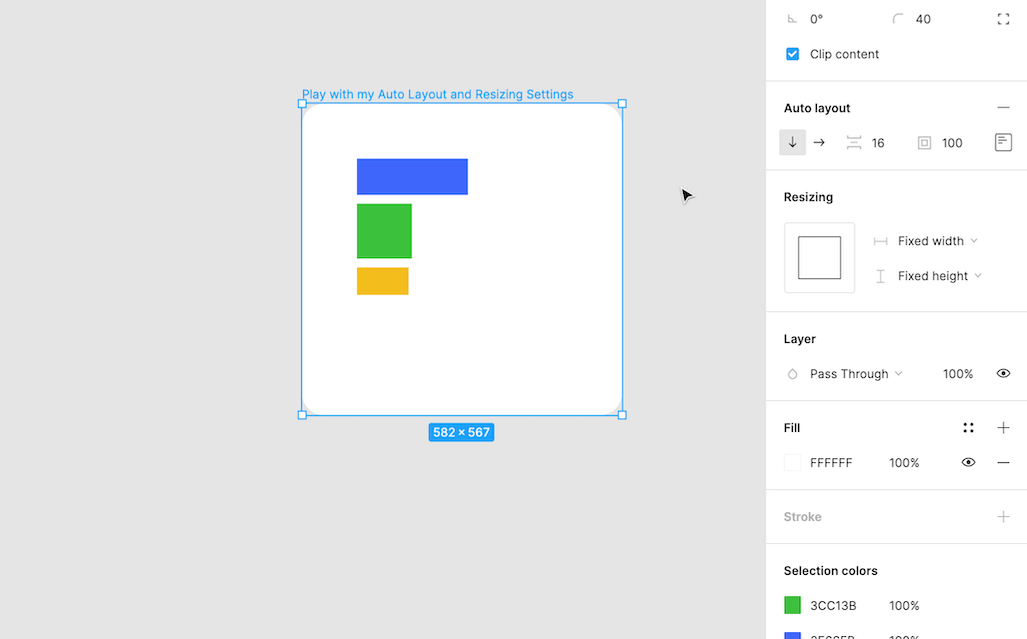The image size is (1027, 639).
Task: Select the green square on the canvas
Action: [x=384, y=231]
